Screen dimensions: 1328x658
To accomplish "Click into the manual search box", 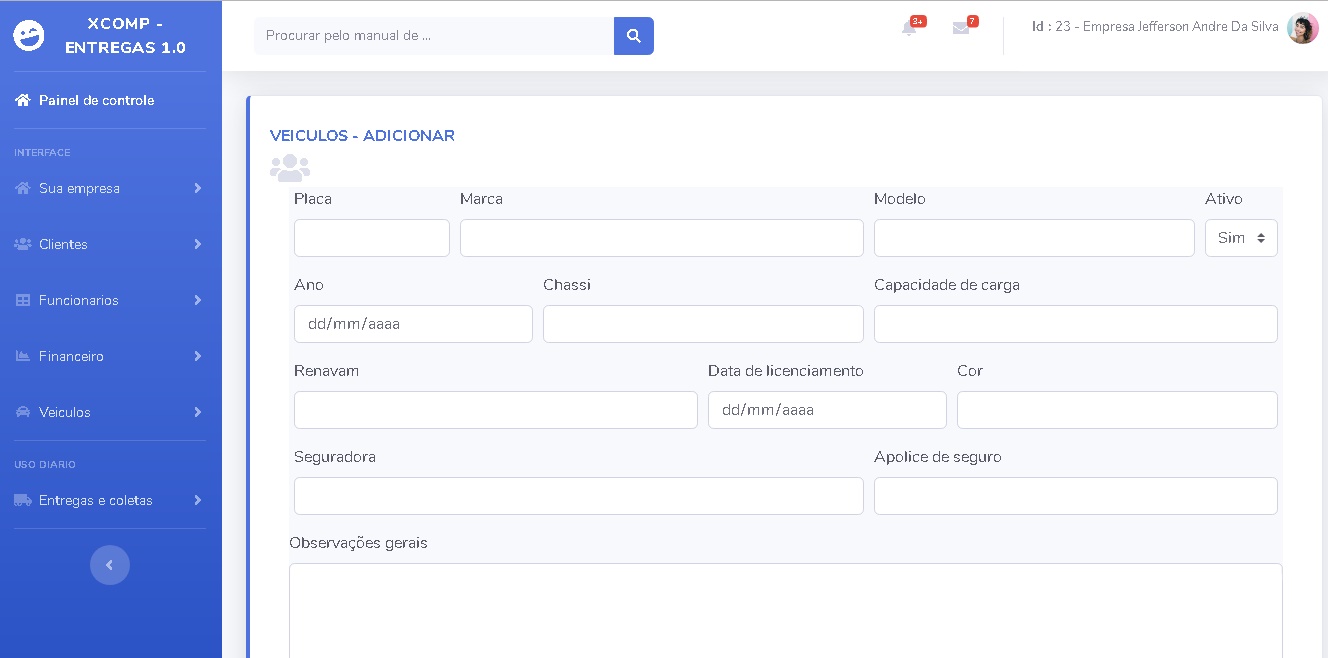I will click(x=434, y=36).
